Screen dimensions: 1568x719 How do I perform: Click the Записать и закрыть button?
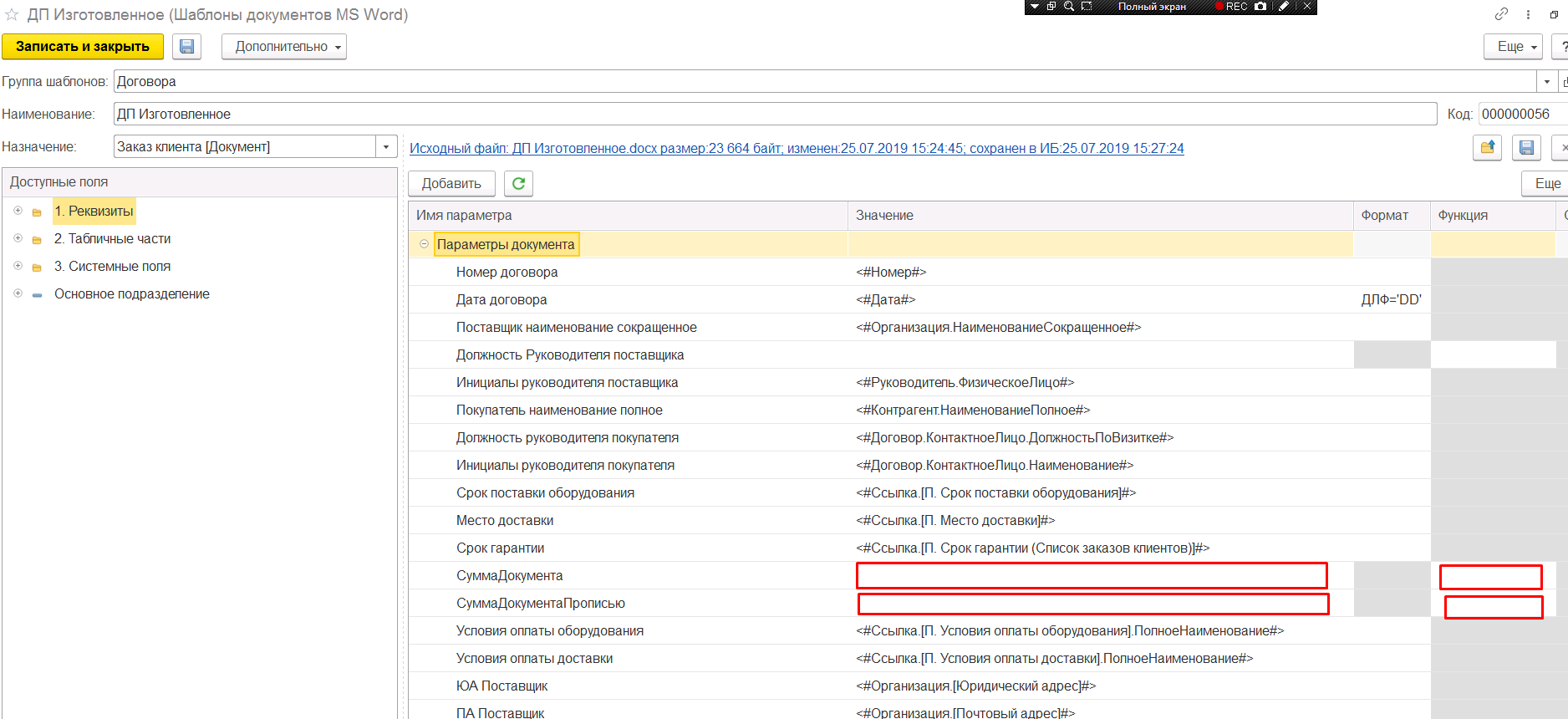[82, 47]
